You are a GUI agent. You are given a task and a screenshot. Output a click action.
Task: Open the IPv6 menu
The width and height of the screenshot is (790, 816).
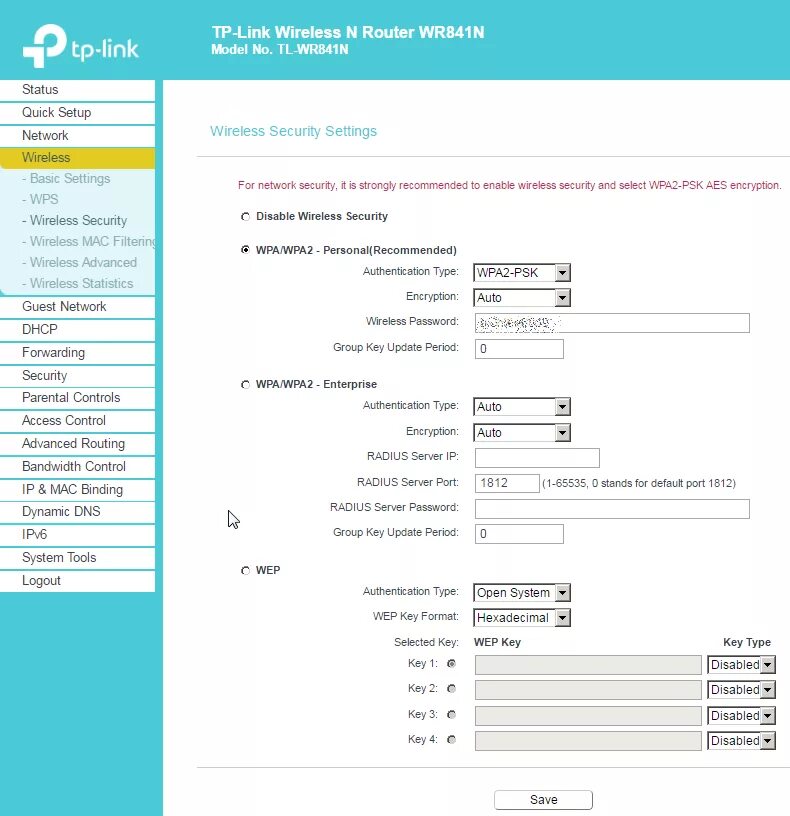[78, 535]
